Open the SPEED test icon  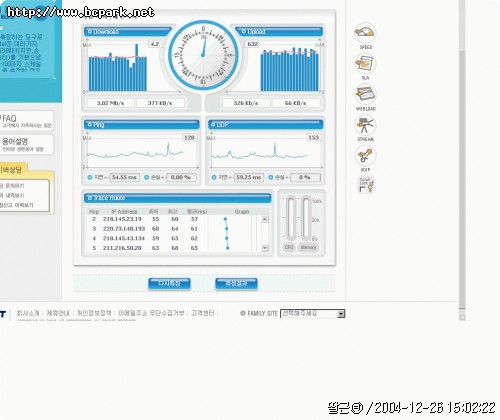[365, 33]
